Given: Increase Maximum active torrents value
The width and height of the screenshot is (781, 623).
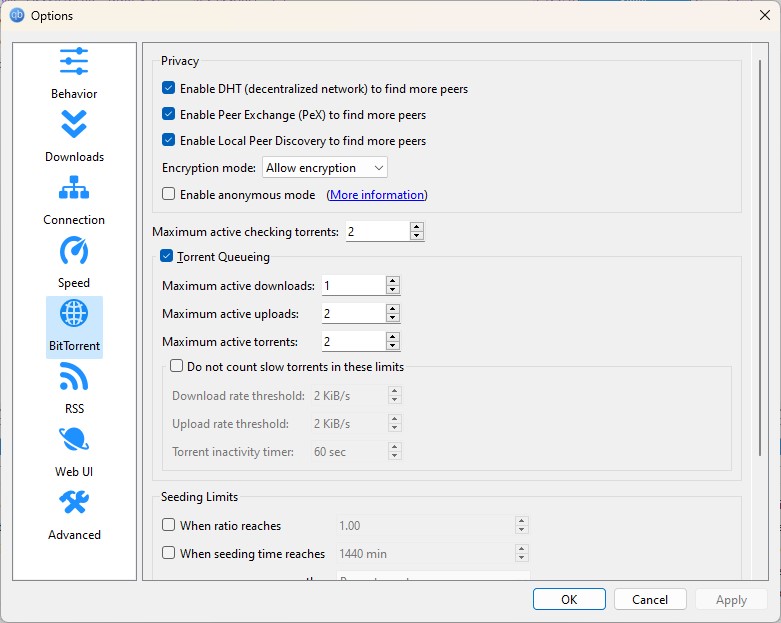Looking at the screenshot, I should click(x=393, y=337).
